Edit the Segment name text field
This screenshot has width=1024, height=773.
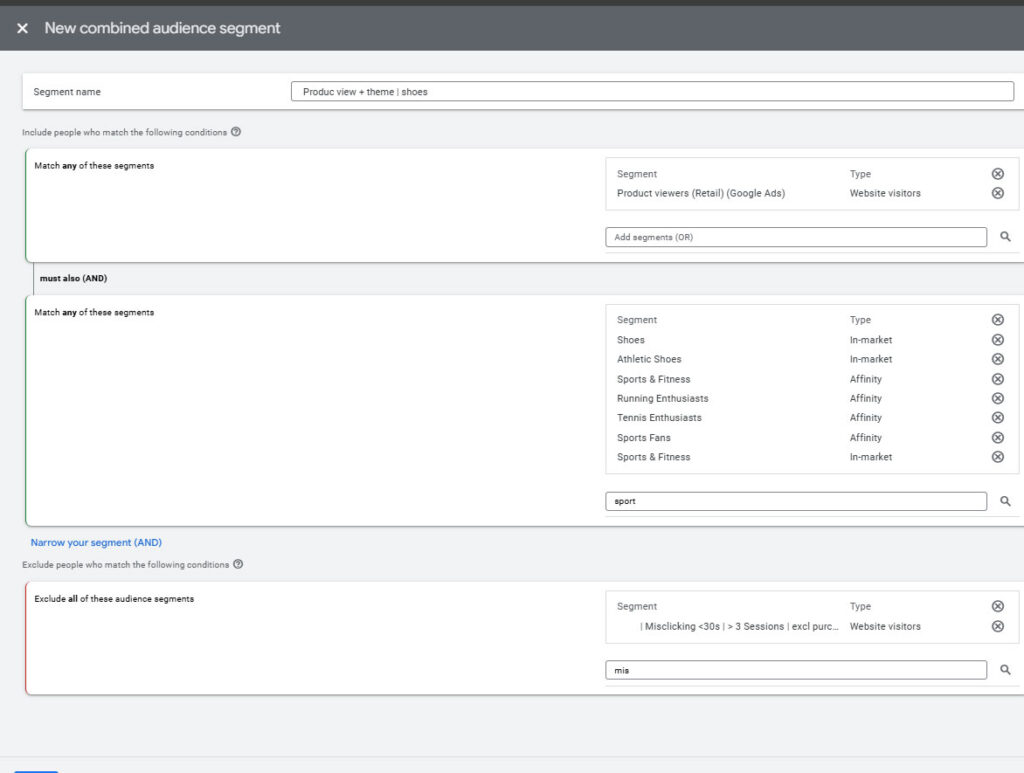[x=652, y=92]
